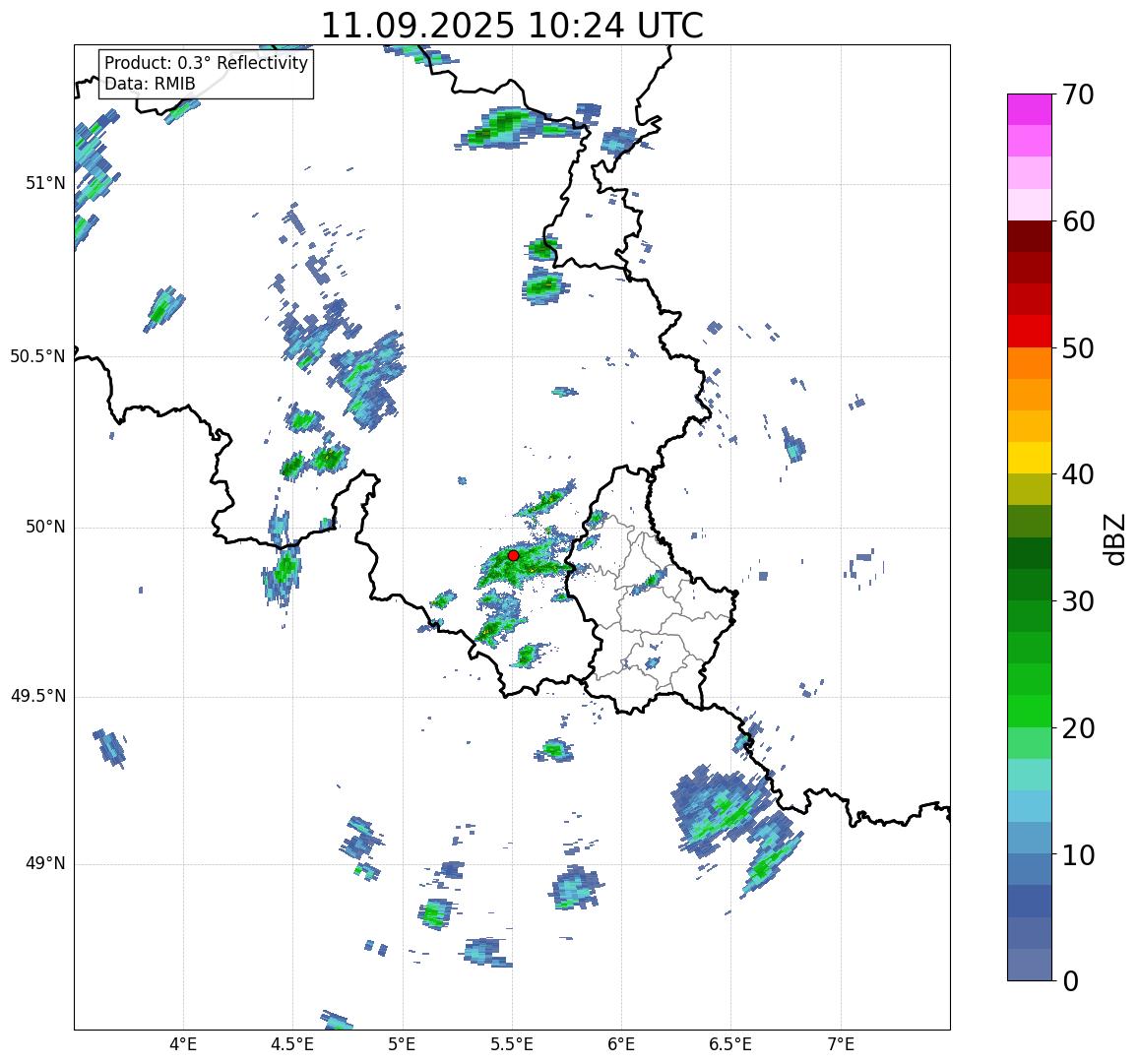This screenshot has width=1139, height=1064.
Task: Click the longitude label 5°E
Action: (403, 1044)
